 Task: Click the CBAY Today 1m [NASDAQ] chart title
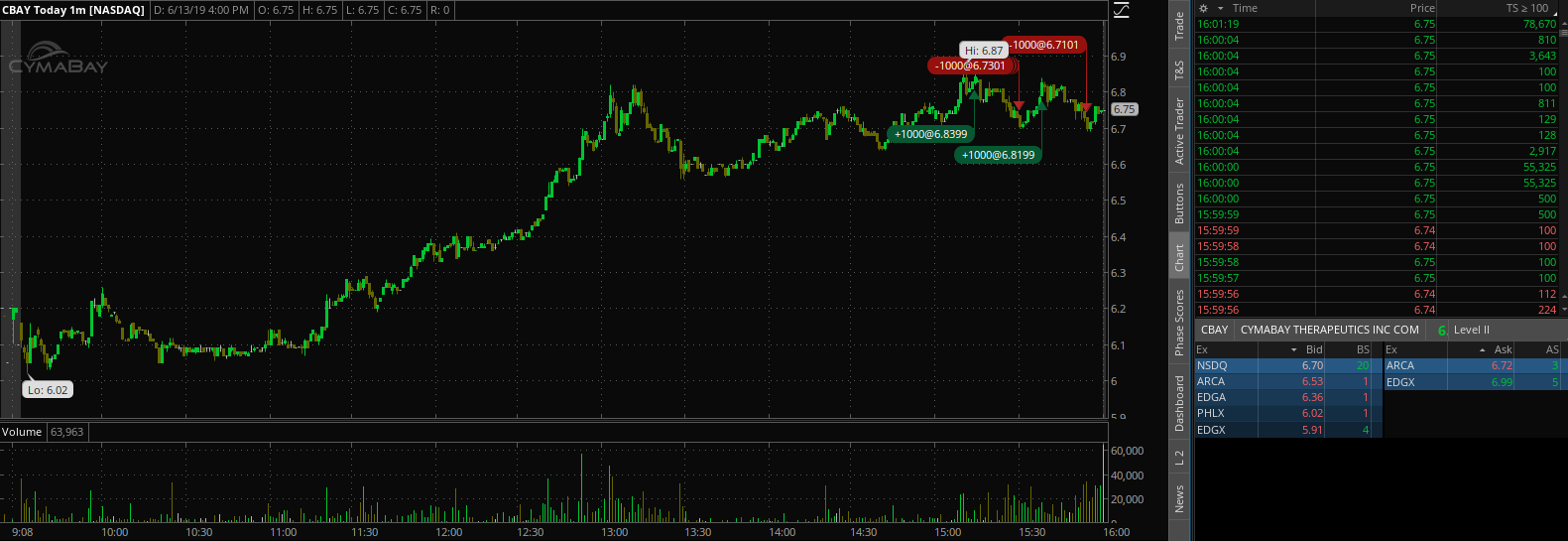coord(73,10)
